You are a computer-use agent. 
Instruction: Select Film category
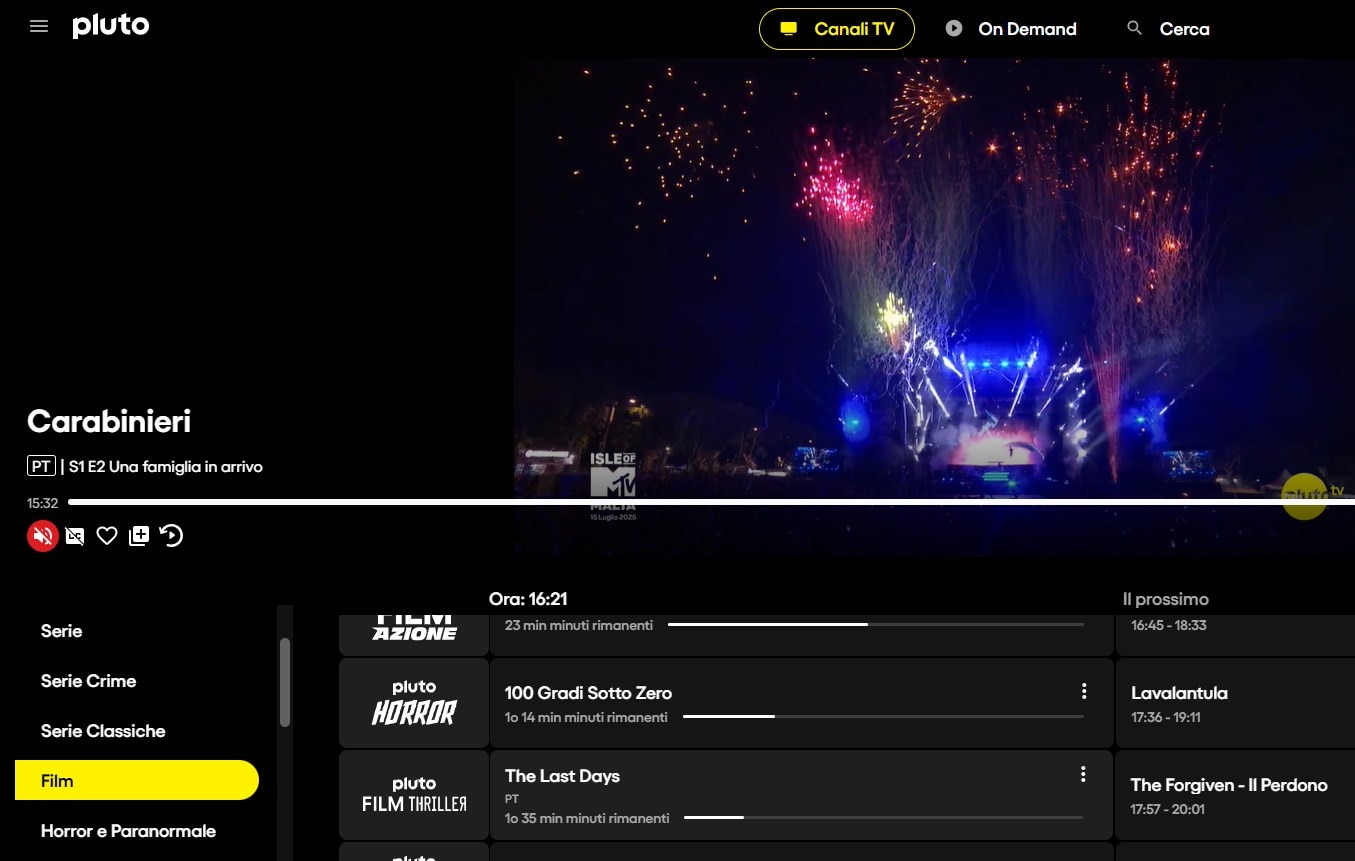[x=137, y=780]
